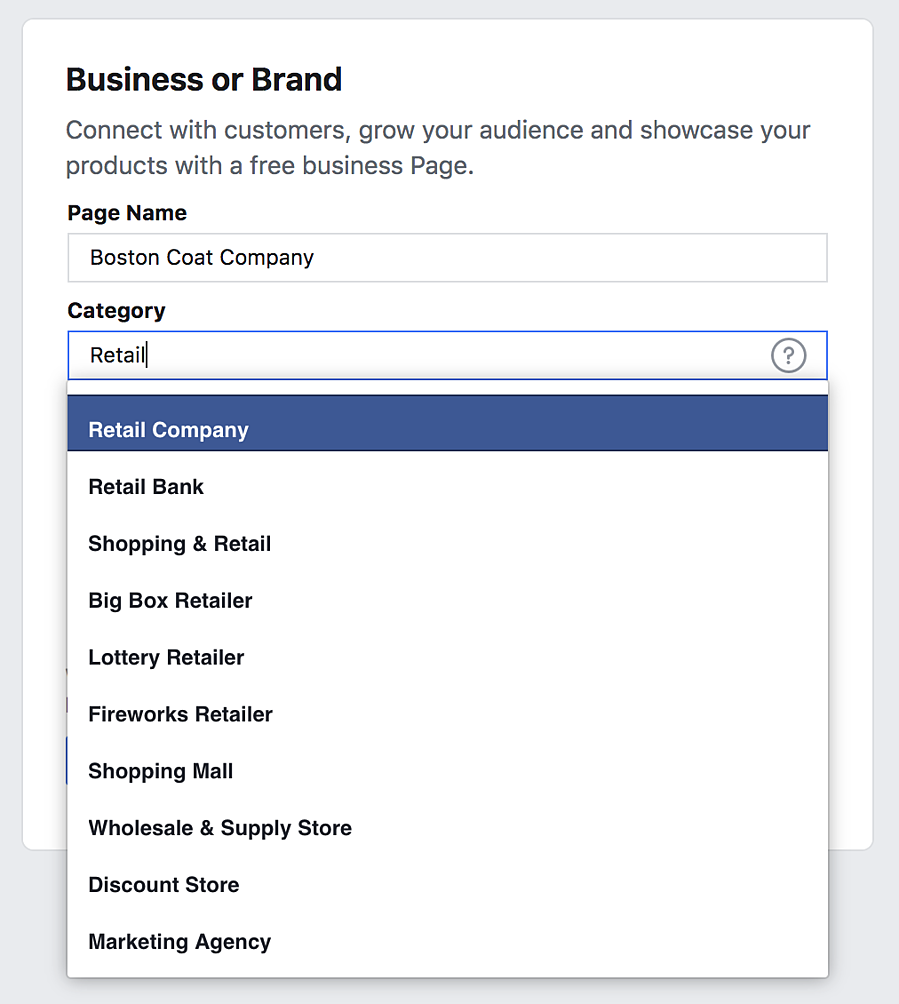
Task: Click empty card space right of heading
Action: point(600,80)
